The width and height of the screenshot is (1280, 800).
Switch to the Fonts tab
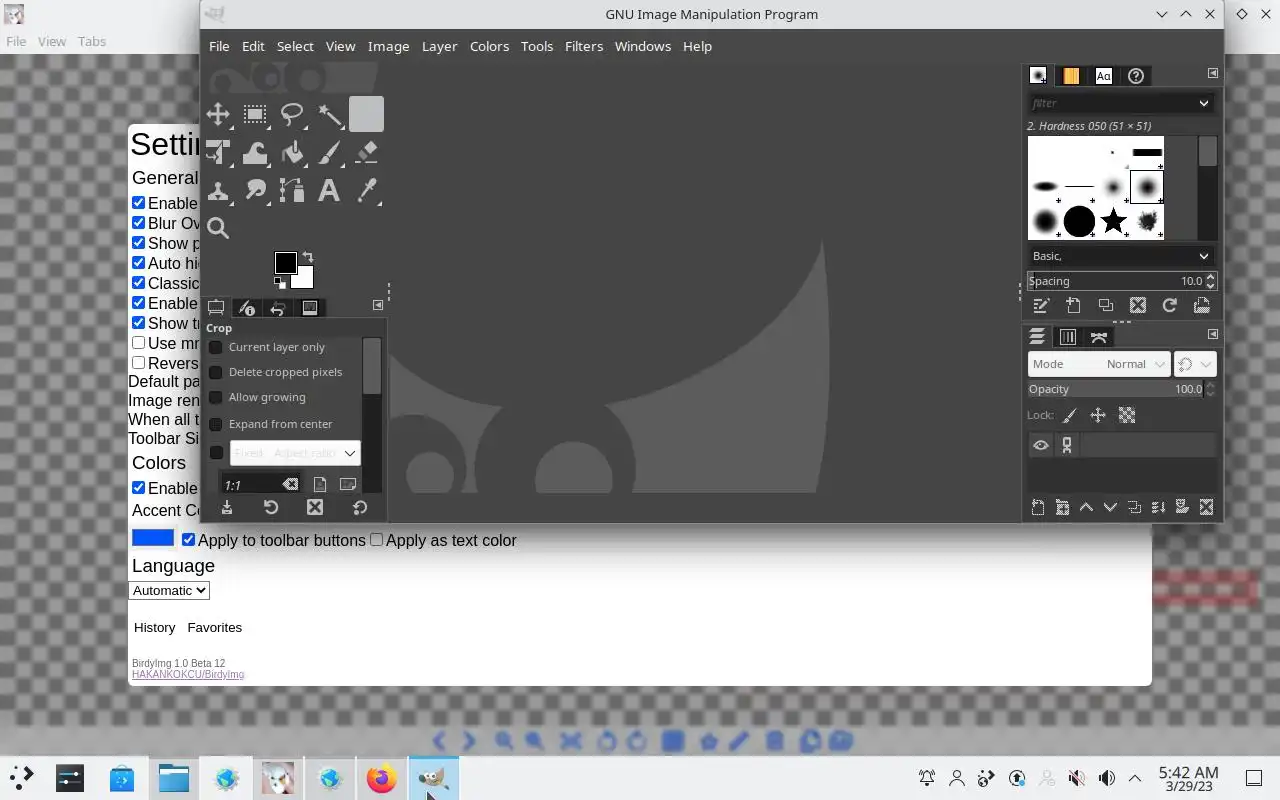point(1103,76)
